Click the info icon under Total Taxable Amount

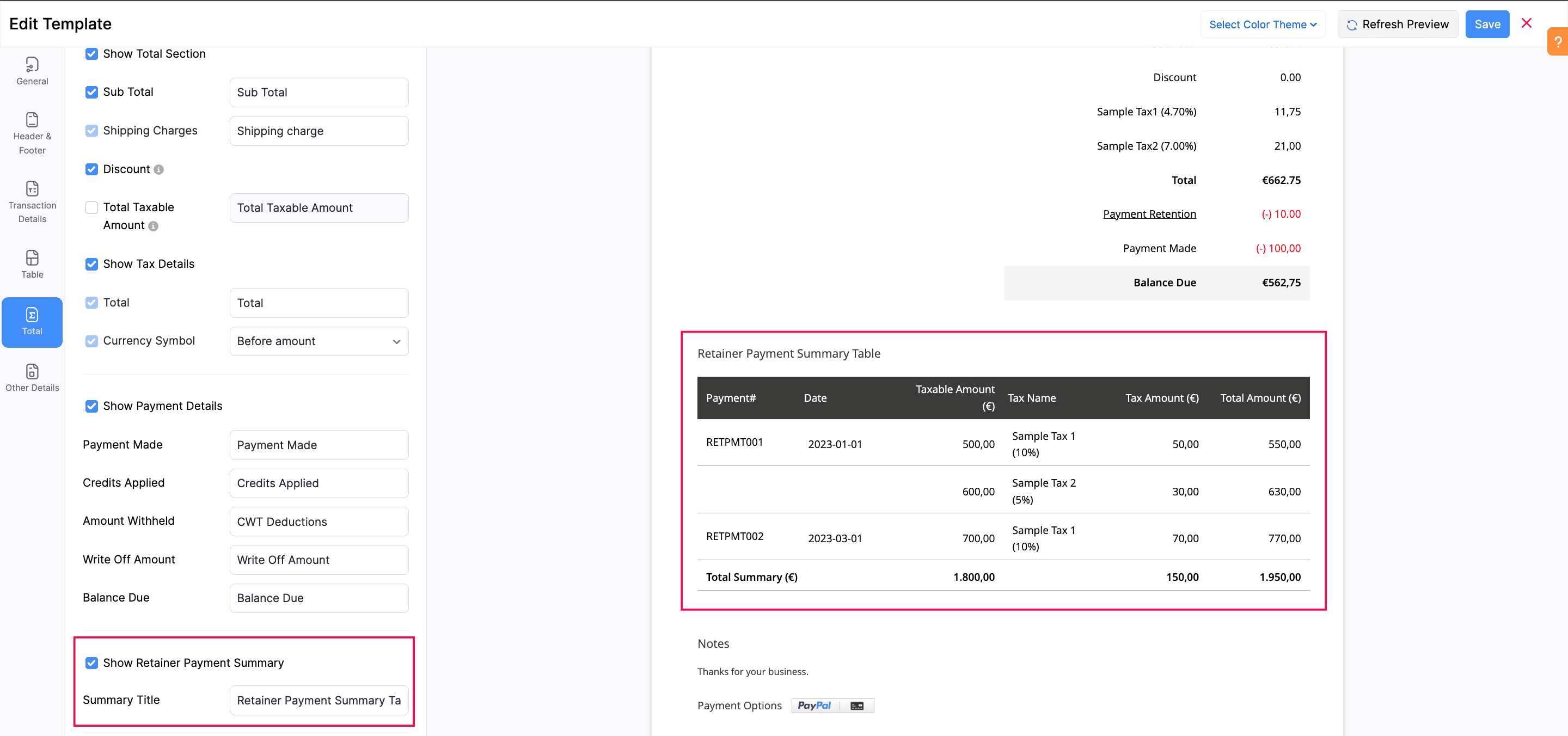(x=152, y=226)
